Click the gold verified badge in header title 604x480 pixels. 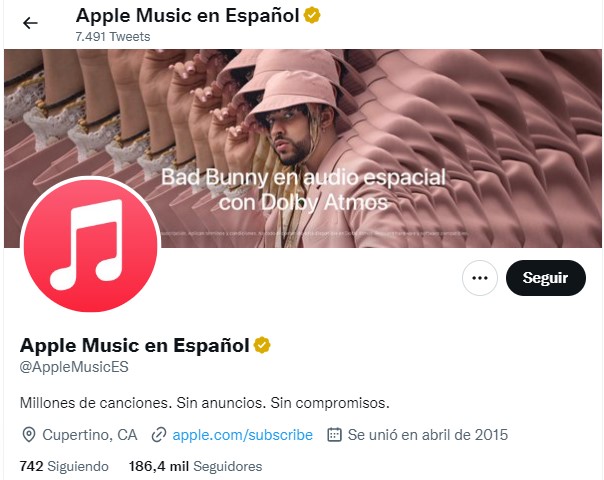312,16
